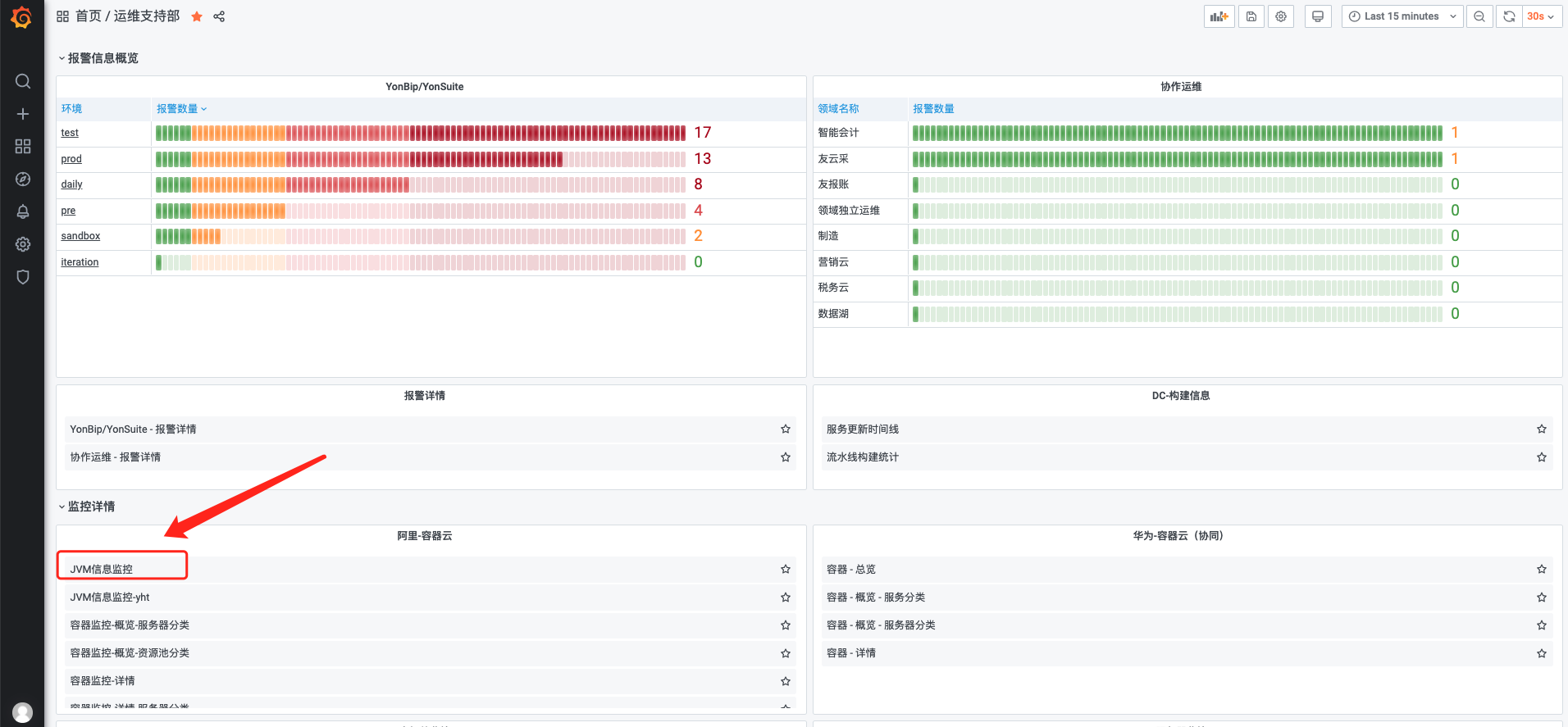The height and width of the screenshot is (727, 1568).
Task: Click the DC-构建信息 panel title
Action: 1181,396
